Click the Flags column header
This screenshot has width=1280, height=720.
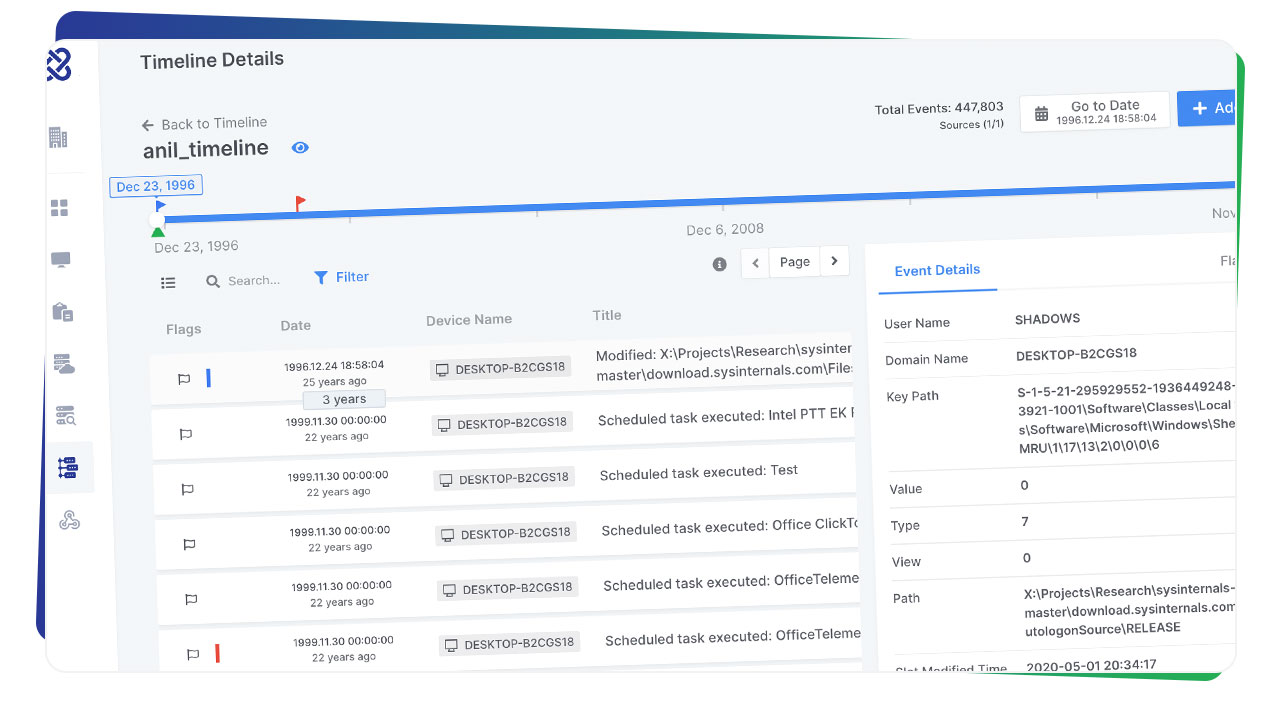[x=183, y=329]
